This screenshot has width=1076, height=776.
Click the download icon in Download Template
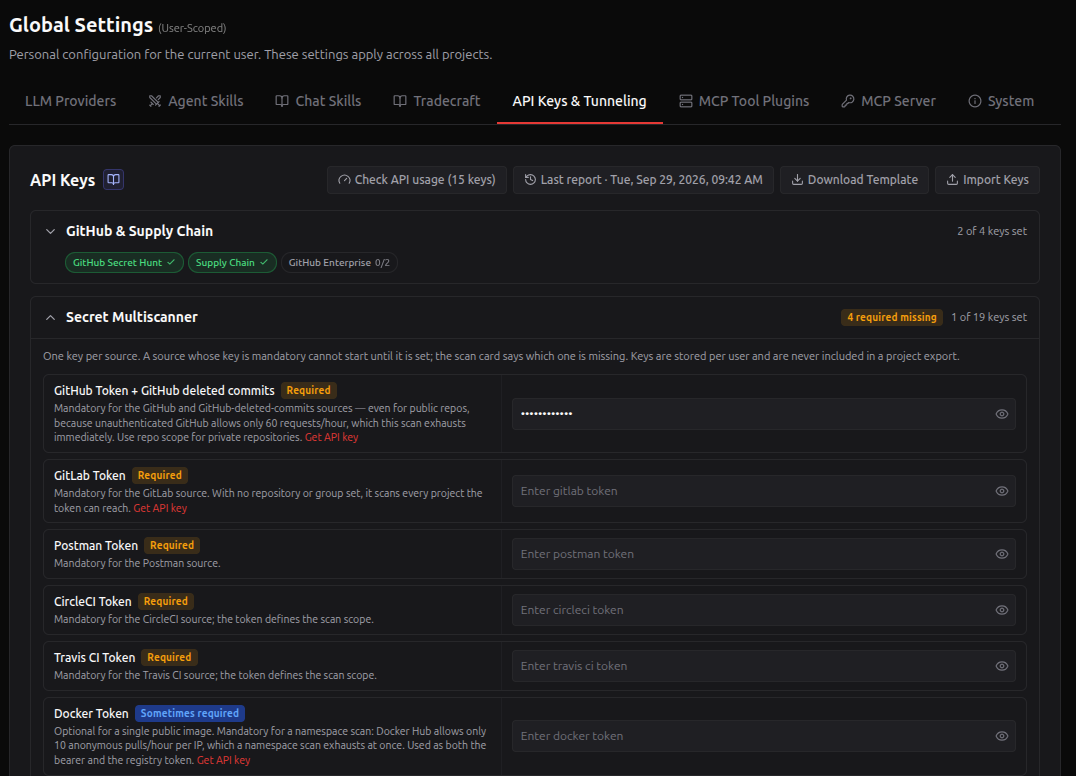point(797,180)
